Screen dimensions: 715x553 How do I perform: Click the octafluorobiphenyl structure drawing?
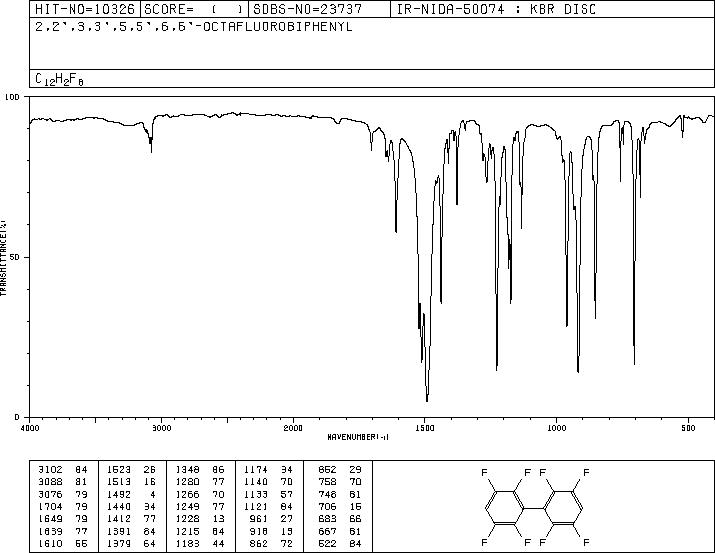point(535,507)
